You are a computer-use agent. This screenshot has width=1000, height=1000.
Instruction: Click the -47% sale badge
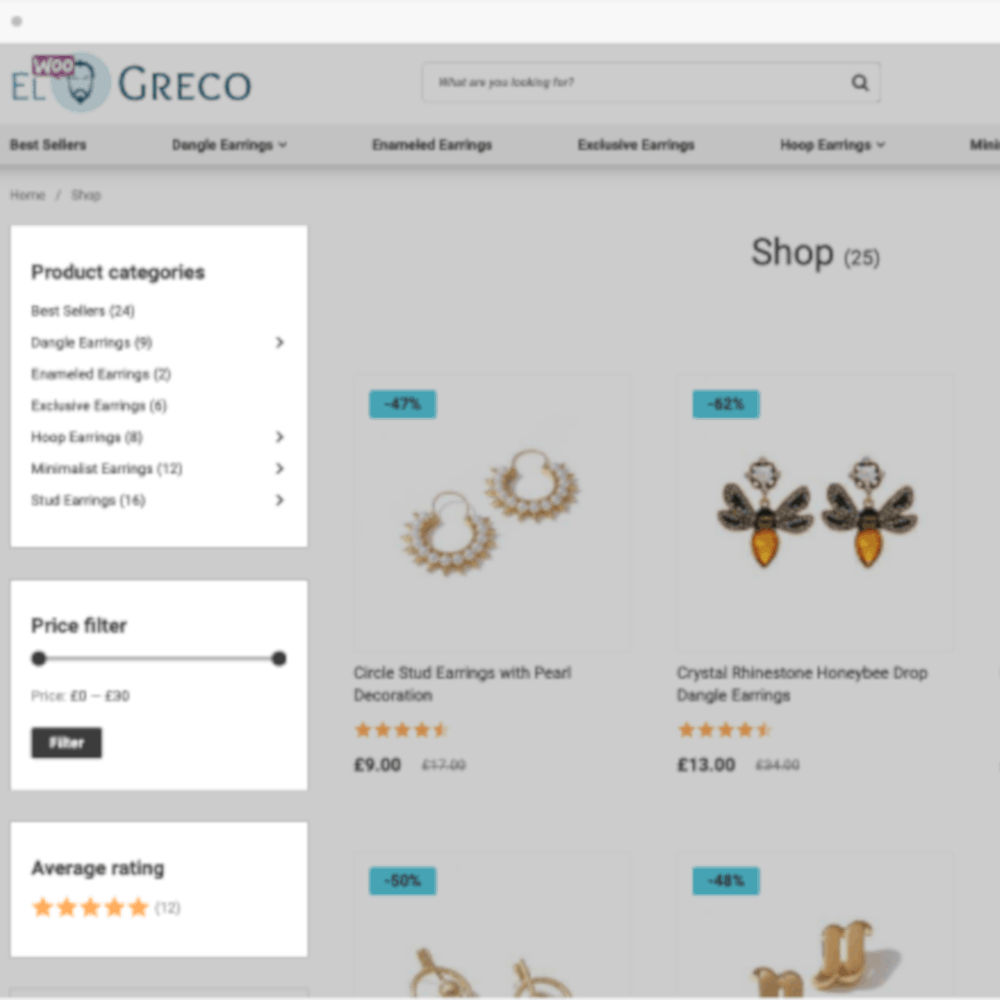(402, 404)
